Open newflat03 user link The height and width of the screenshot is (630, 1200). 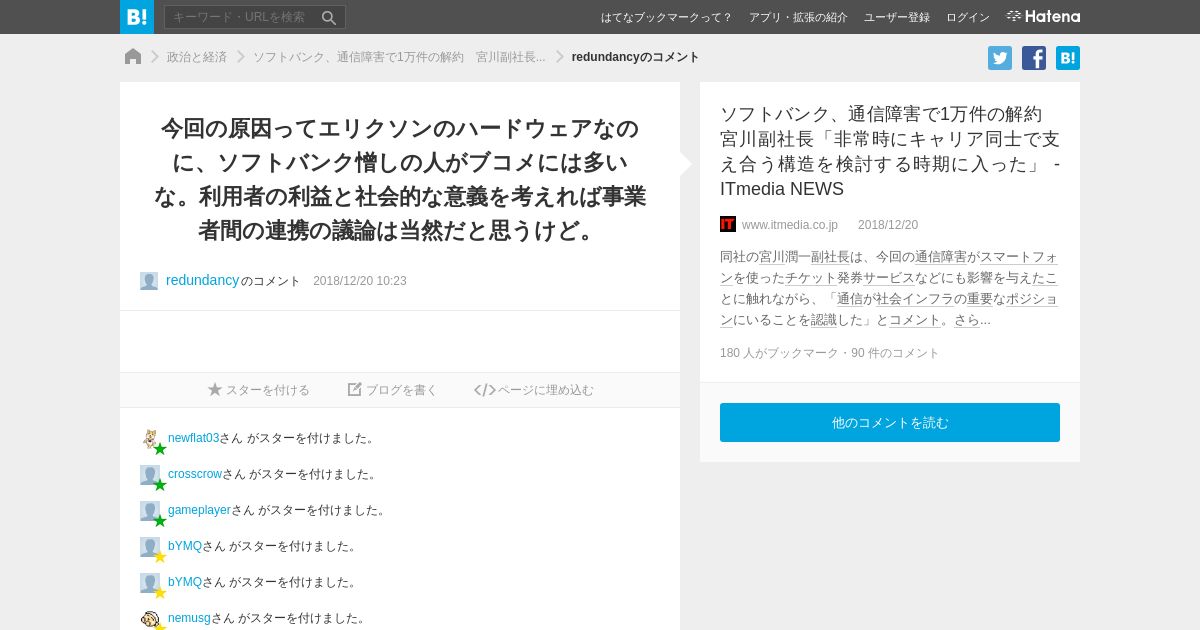pos(193,438)
